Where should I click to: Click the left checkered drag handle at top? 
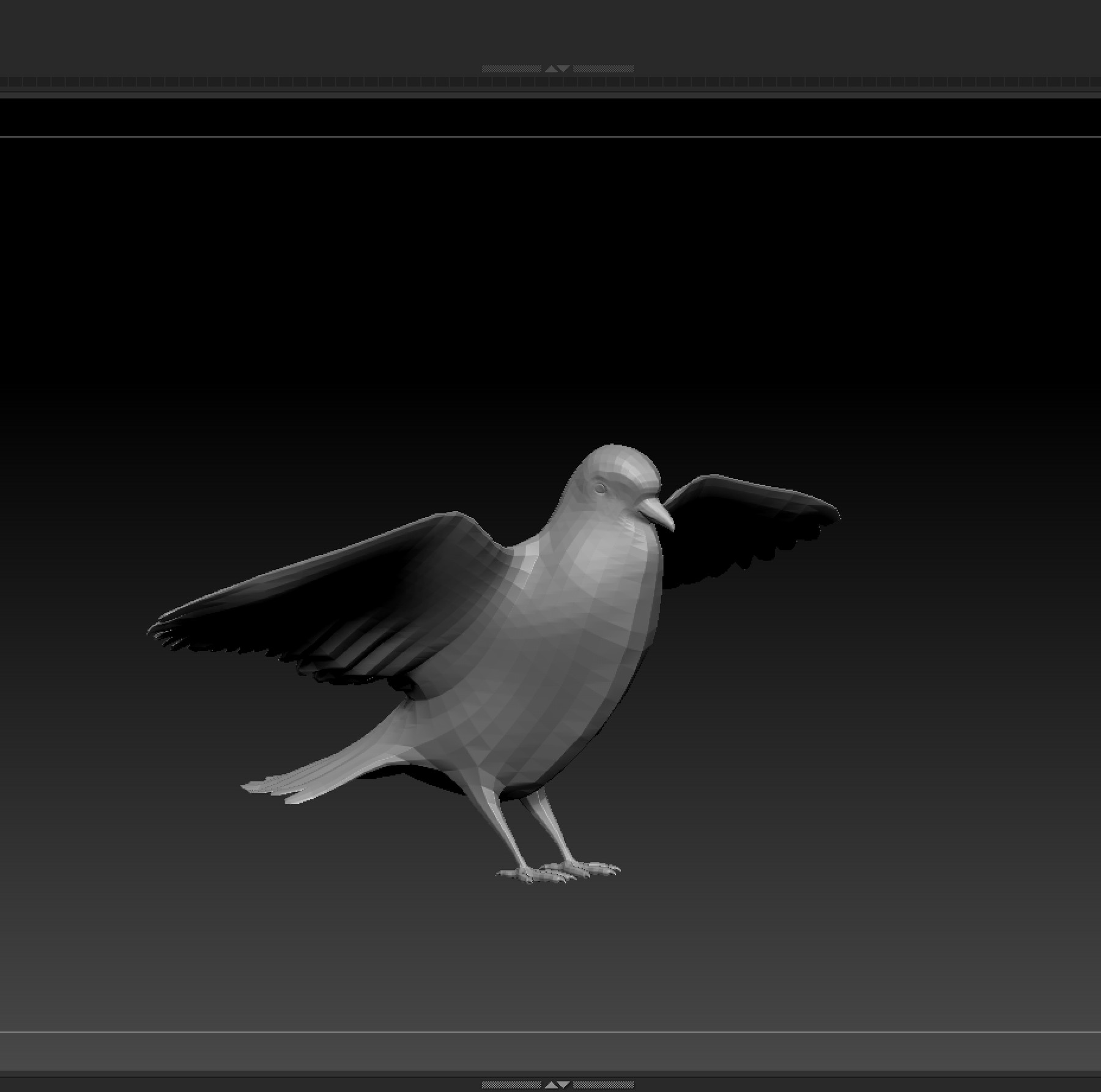(x=511, y=67)
